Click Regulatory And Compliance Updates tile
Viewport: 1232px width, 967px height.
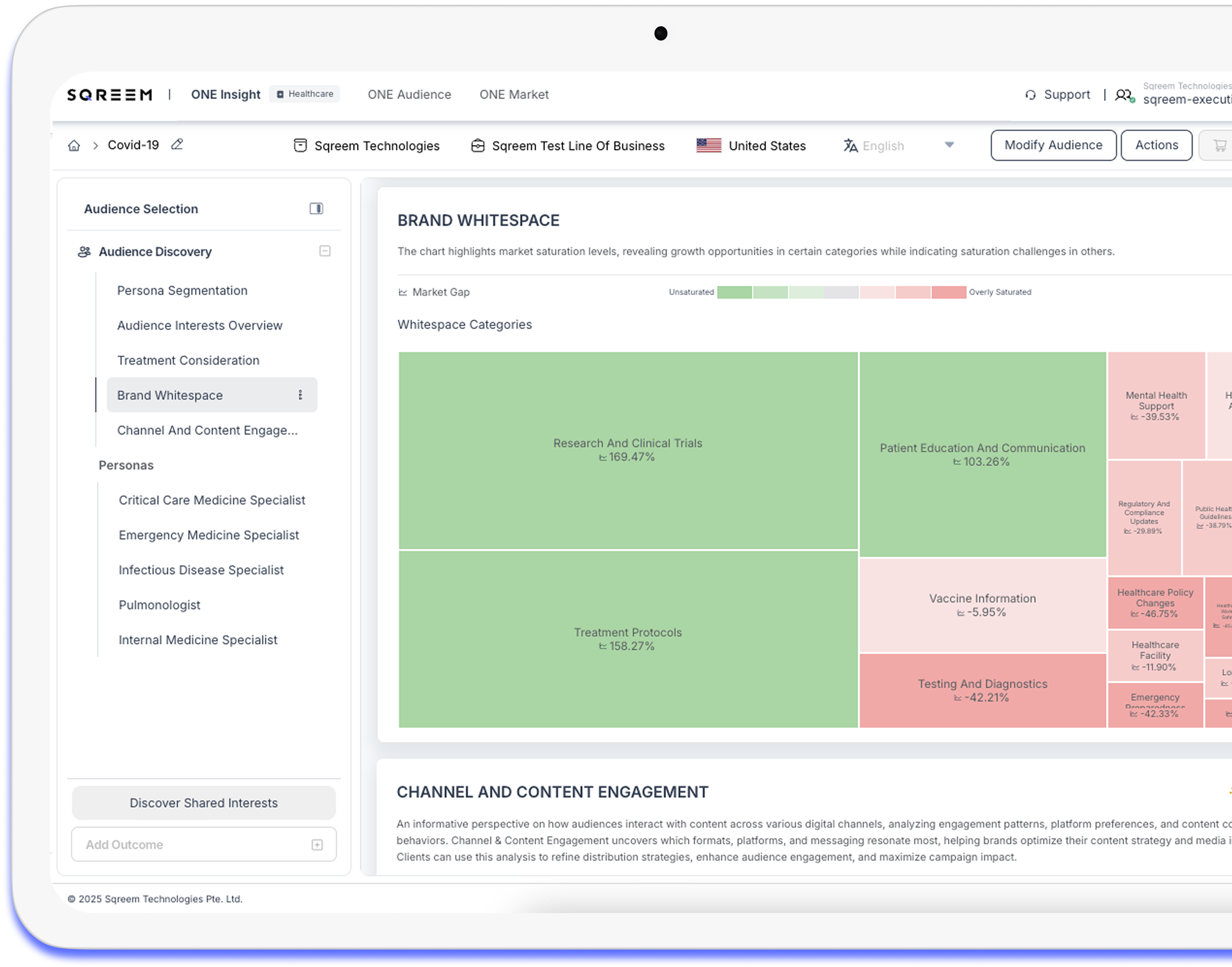[1144, 518]
